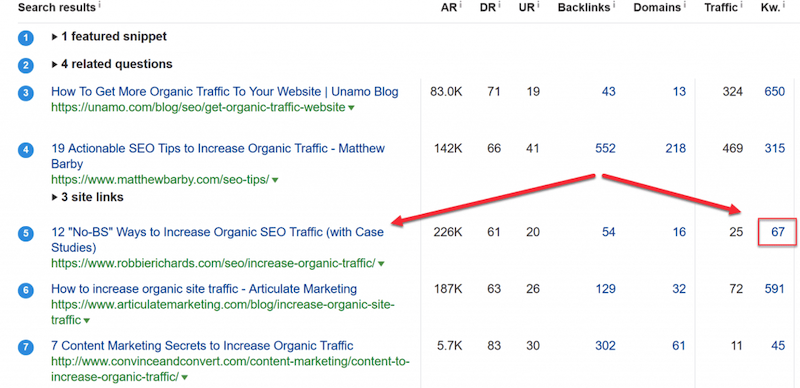Screen dimensions: 800x388
Task: Click the info icon next to DR header
Action: click(x=499, y=5)
